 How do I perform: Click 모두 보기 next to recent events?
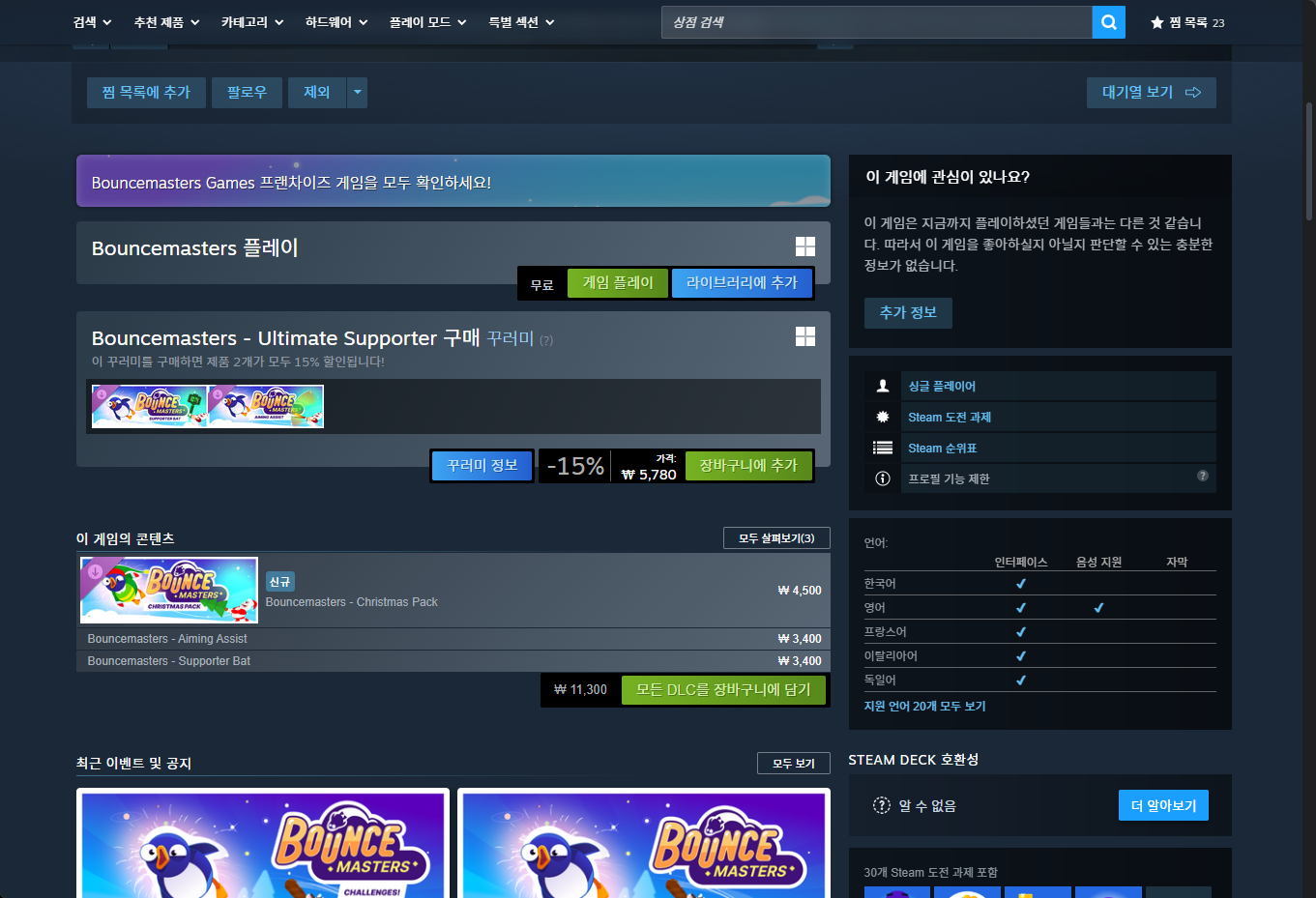click(x=793, y=763)
